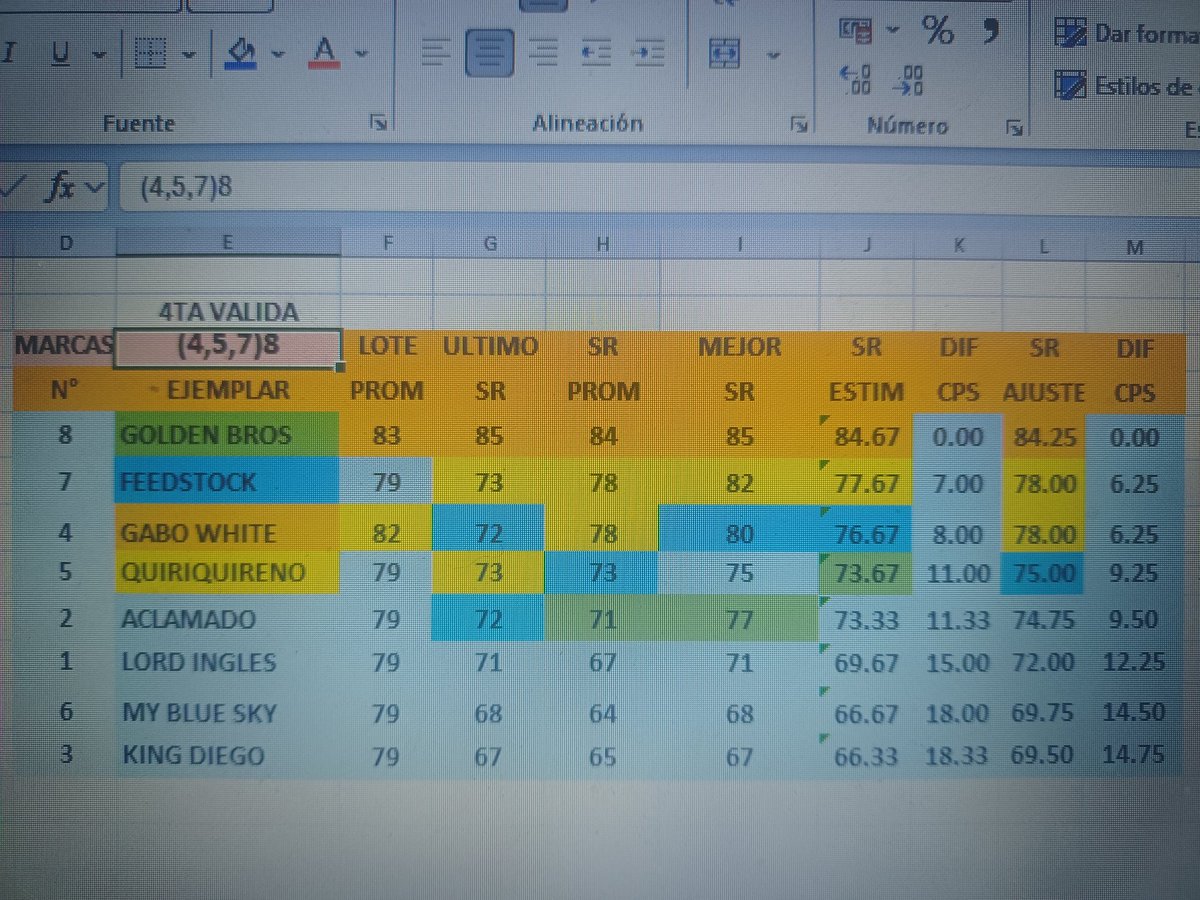Viewport: 1200px width, 900px height.
Task: Expand underline style dropdown arrow
Action: (x=99, y=56)
